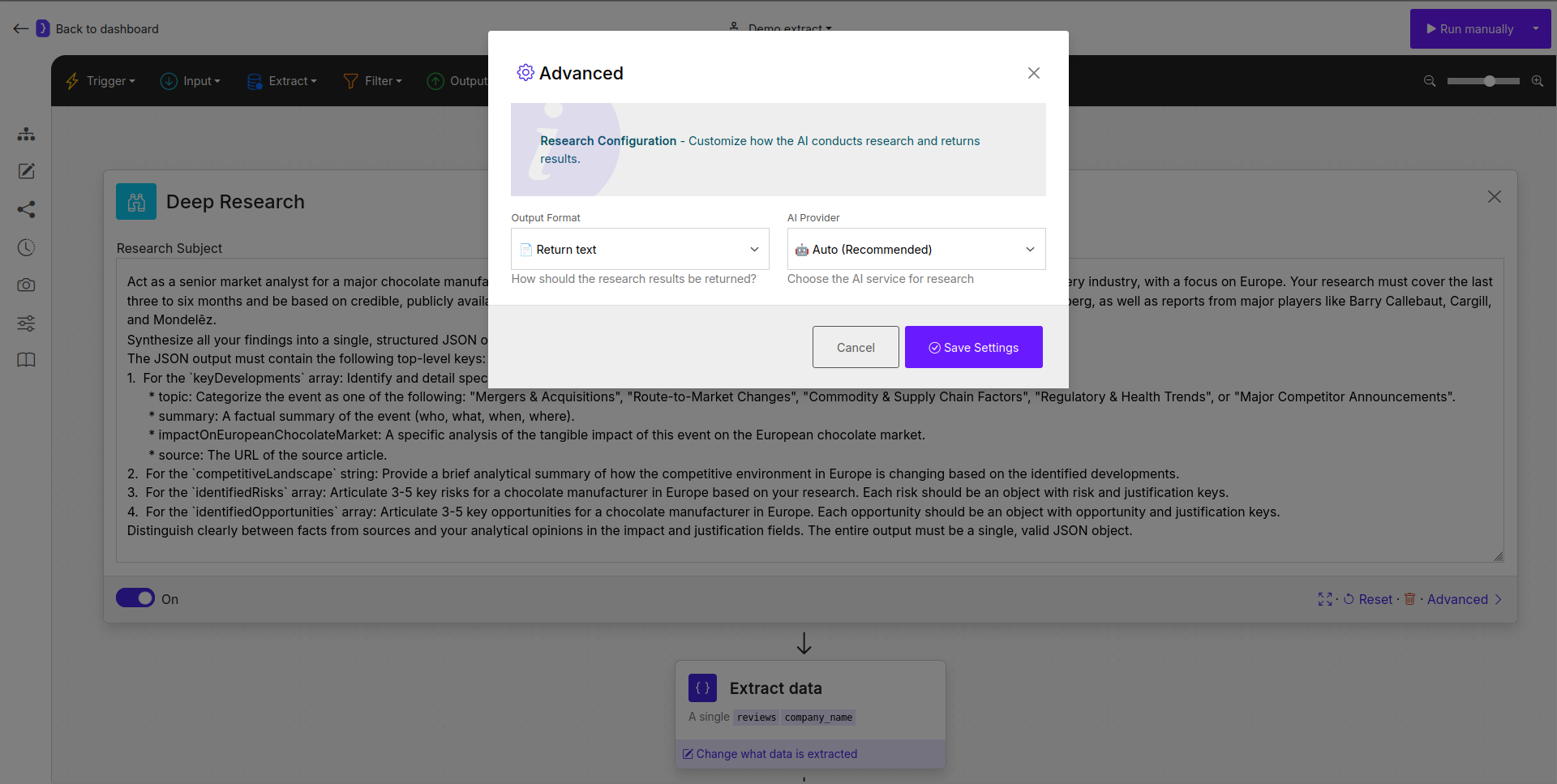Save the research configuration settings

973,347
